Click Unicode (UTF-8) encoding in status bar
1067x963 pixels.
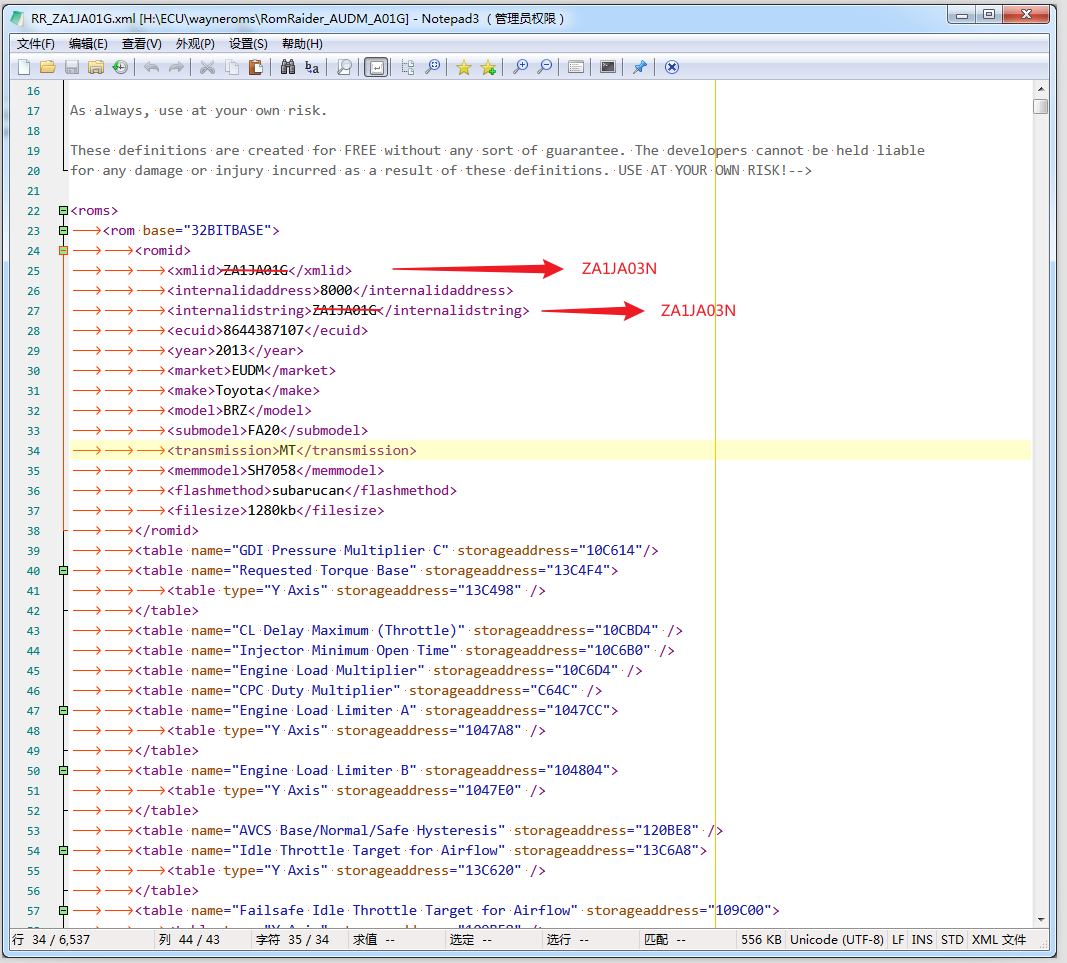tap(837, 940)
